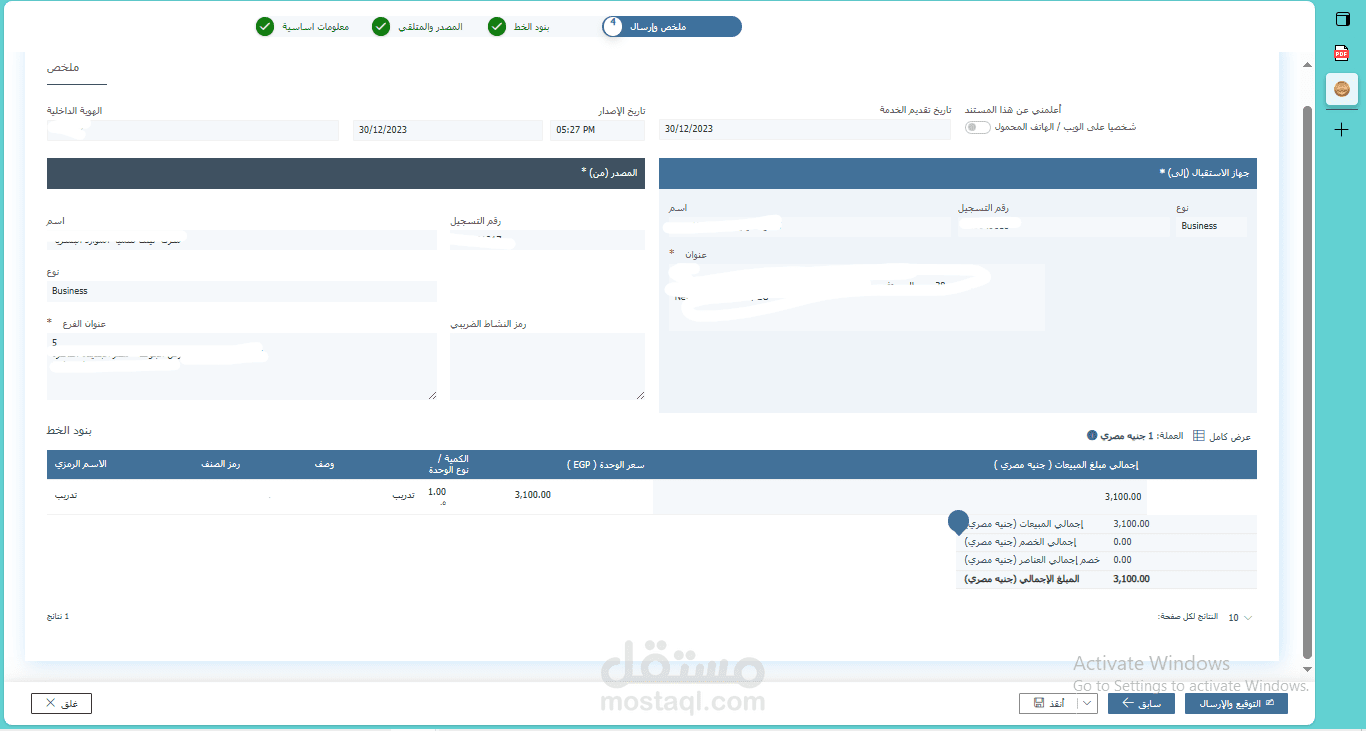The width and height of the screenshot is (1366, 731).
Task: Click green checkmark of معلومات اساسية step
Action: coord(264,26)
